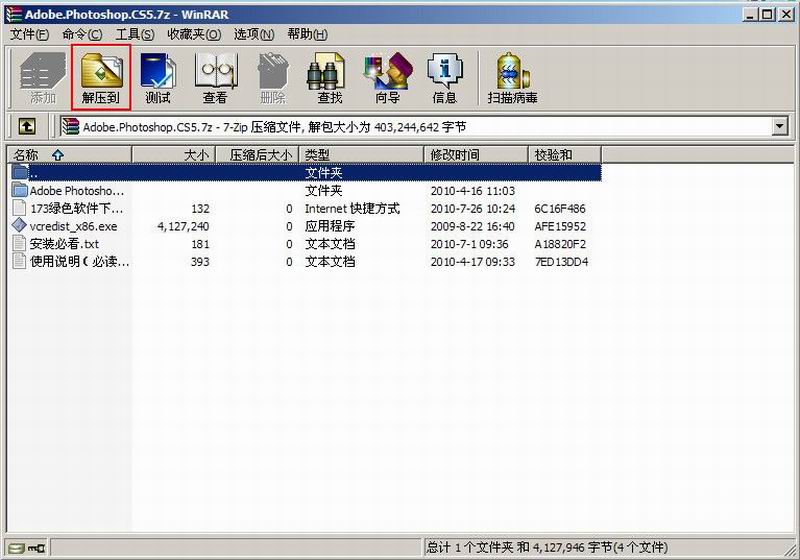The height and width of the screenshot is (560, 800).
Task: Expand the archive path dropdown arrow
Action: (779, 126)
